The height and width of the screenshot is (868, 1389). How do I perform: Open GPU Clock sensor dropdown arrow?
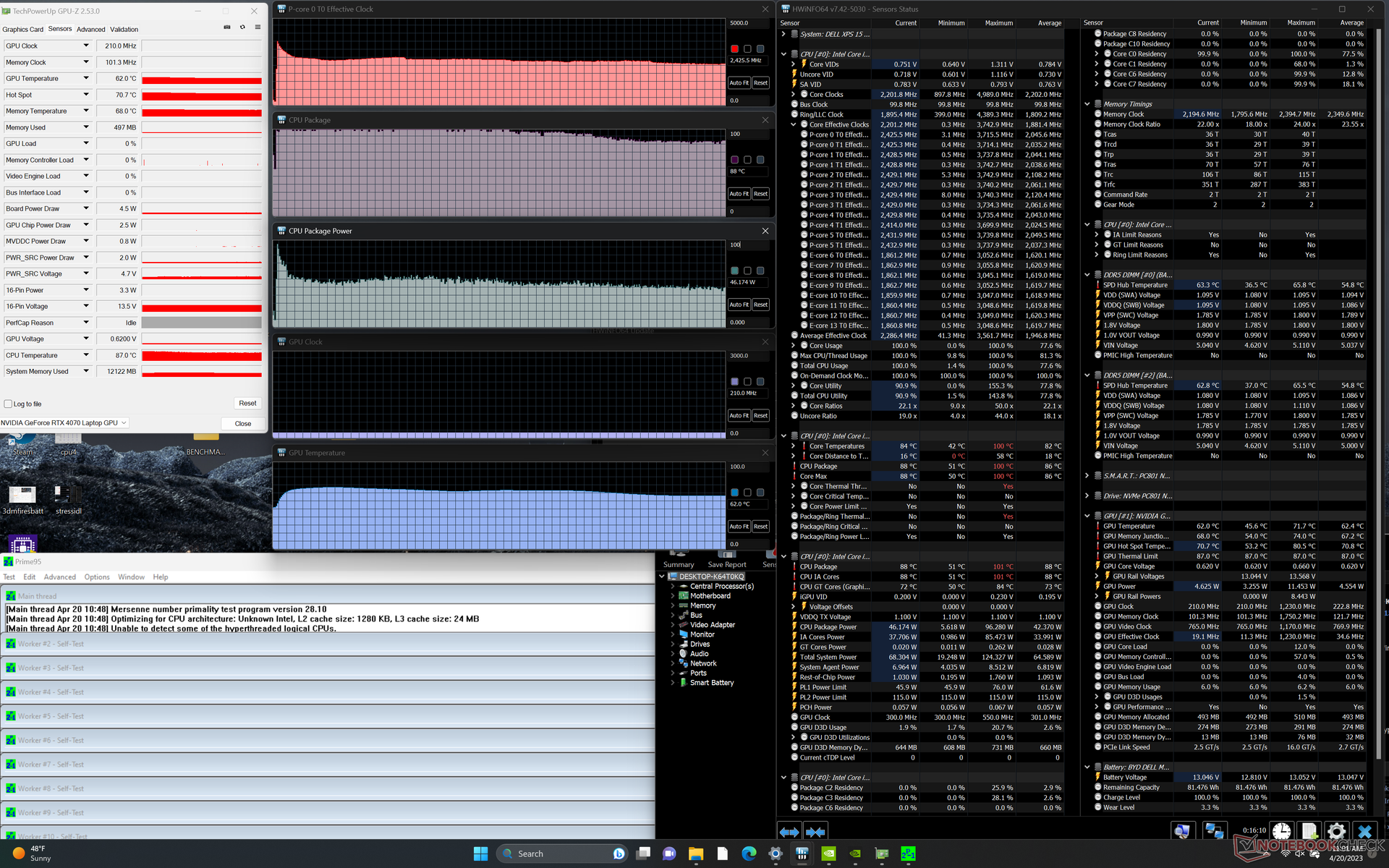86,46
